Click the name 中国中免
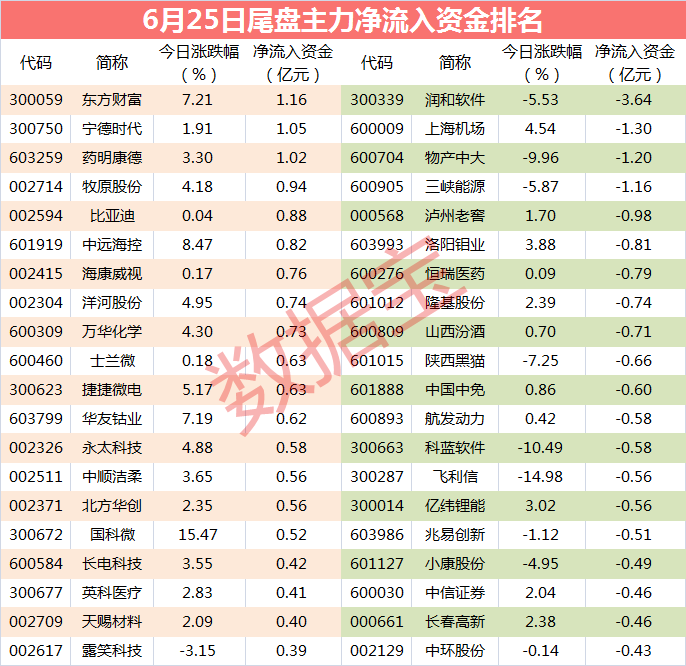This screenshot has width=686, height=666. (x=455, y=389)
